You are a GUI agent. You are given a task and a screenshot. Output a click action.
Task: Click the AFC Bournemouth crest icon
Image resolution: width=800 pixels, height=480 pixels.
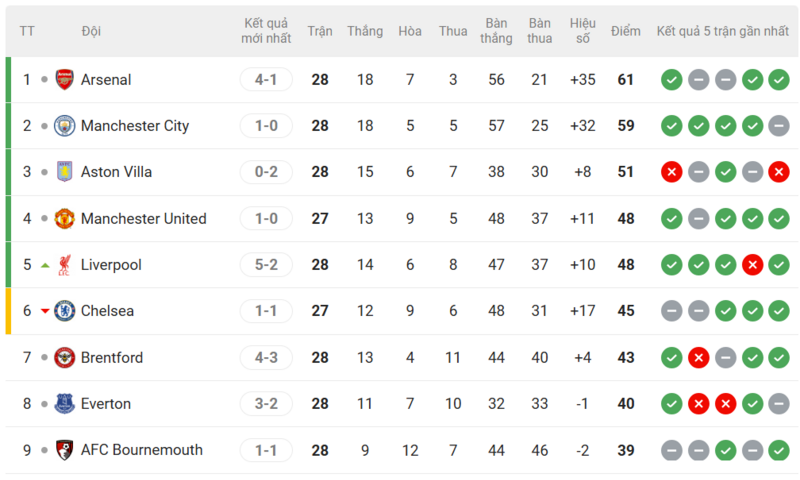(x=65, y=450)
